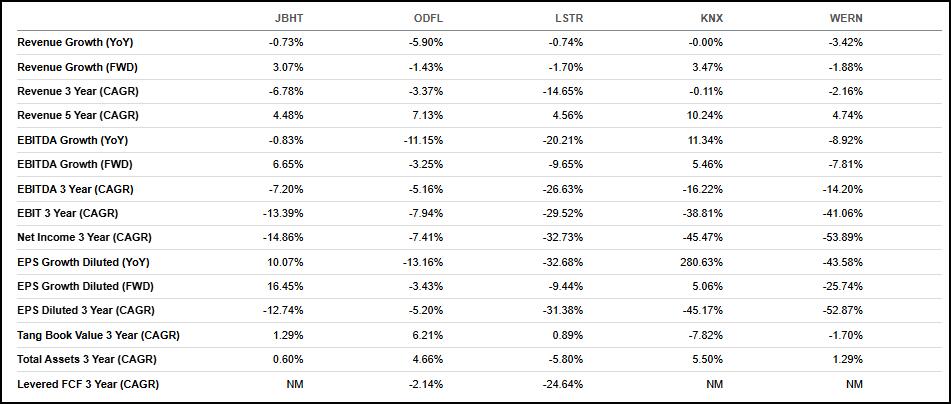Open the LSTR ticker column header
The width and height of the screenshot is (951, 404).
point(568,18)
